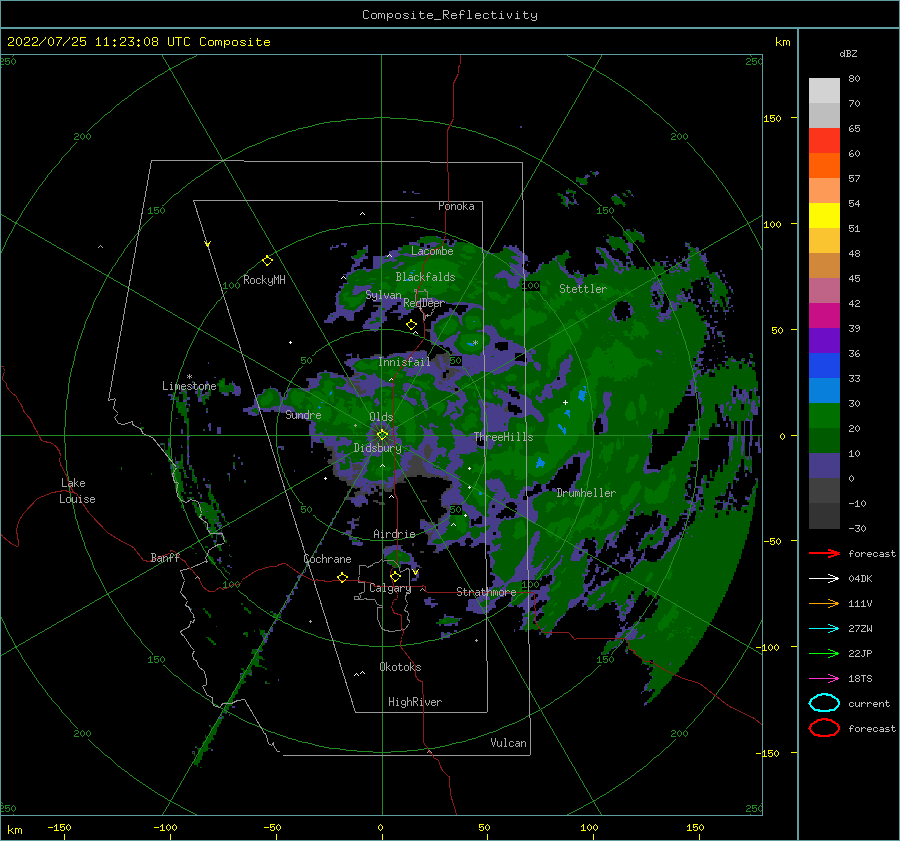Select the magenta 18TS arrow legend icon

tap(824, 679)
